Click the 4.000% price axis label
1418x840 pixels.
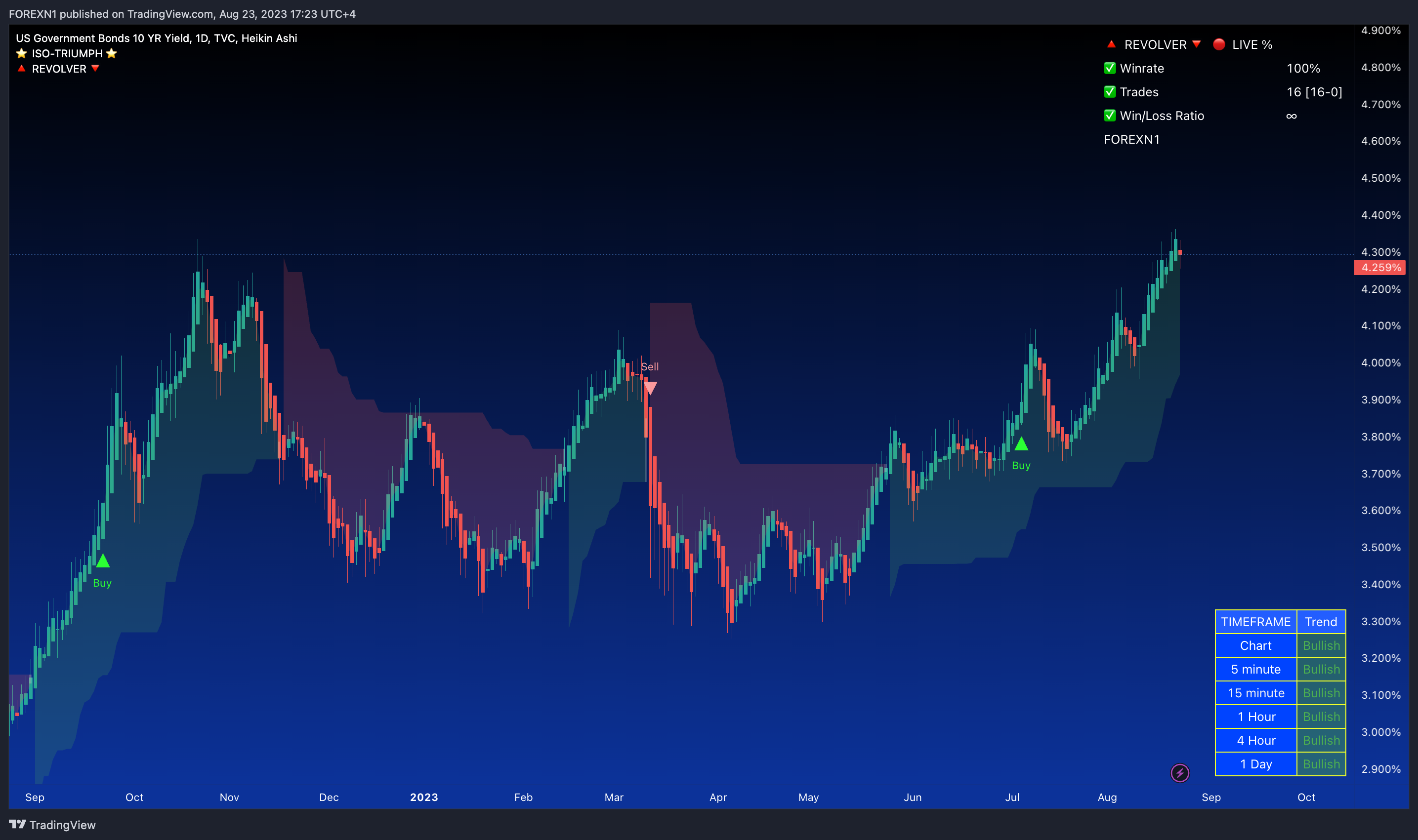pyautogui.click(x=1380, y=363)
